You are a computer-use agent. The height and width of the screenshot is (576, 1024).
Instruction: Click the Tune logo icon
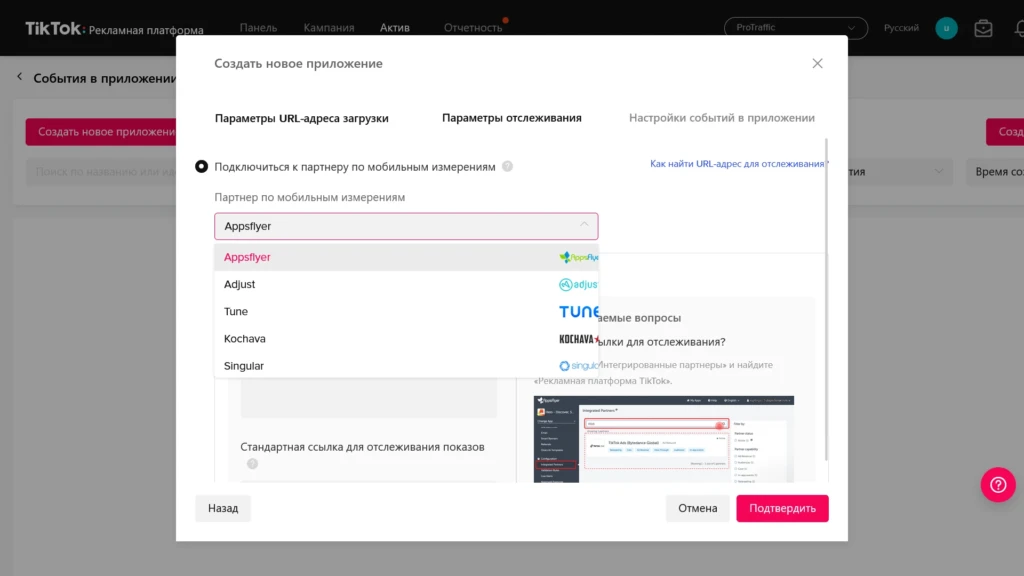click(579, 312)
